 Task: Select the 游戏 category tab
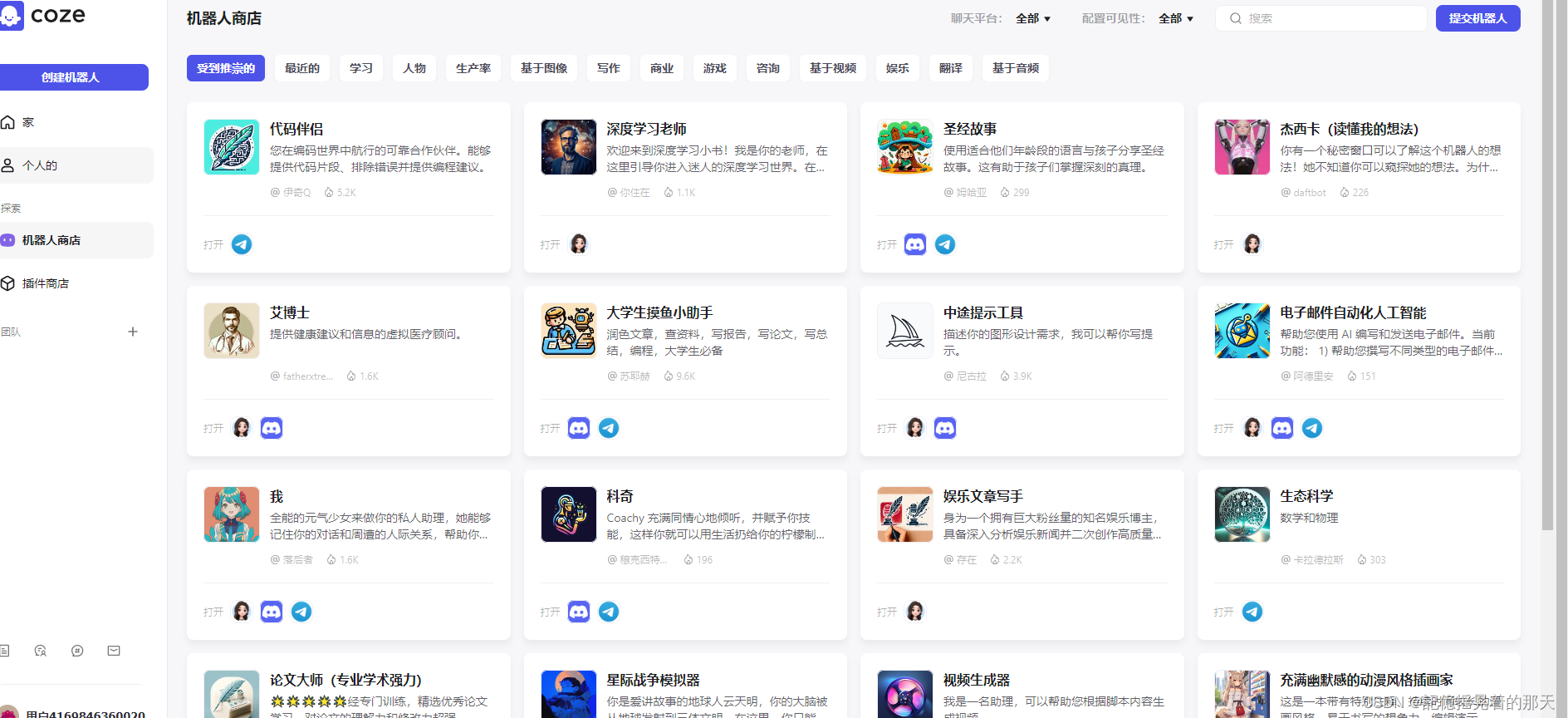(715, 68)
